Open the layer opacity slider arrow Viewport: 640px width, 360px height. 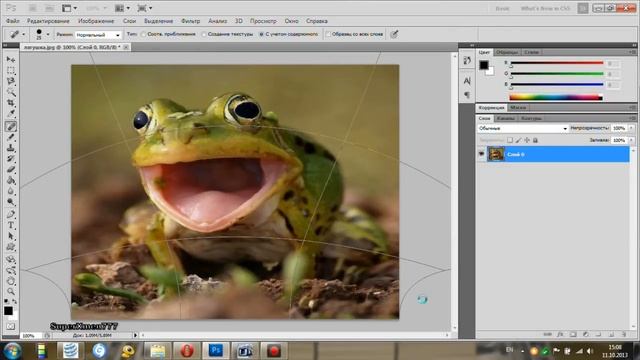pyautogui.click(x=631, y=128)
